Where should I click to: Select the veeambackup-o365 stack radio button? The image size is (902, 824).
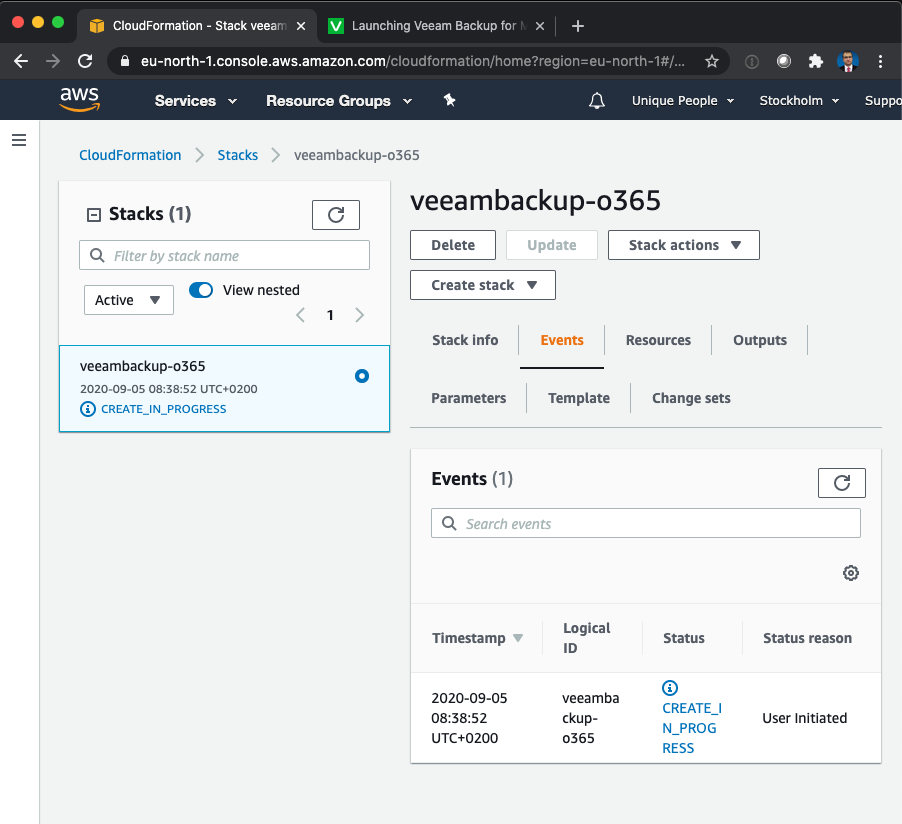pyautogui.click(x=362, y=376)
